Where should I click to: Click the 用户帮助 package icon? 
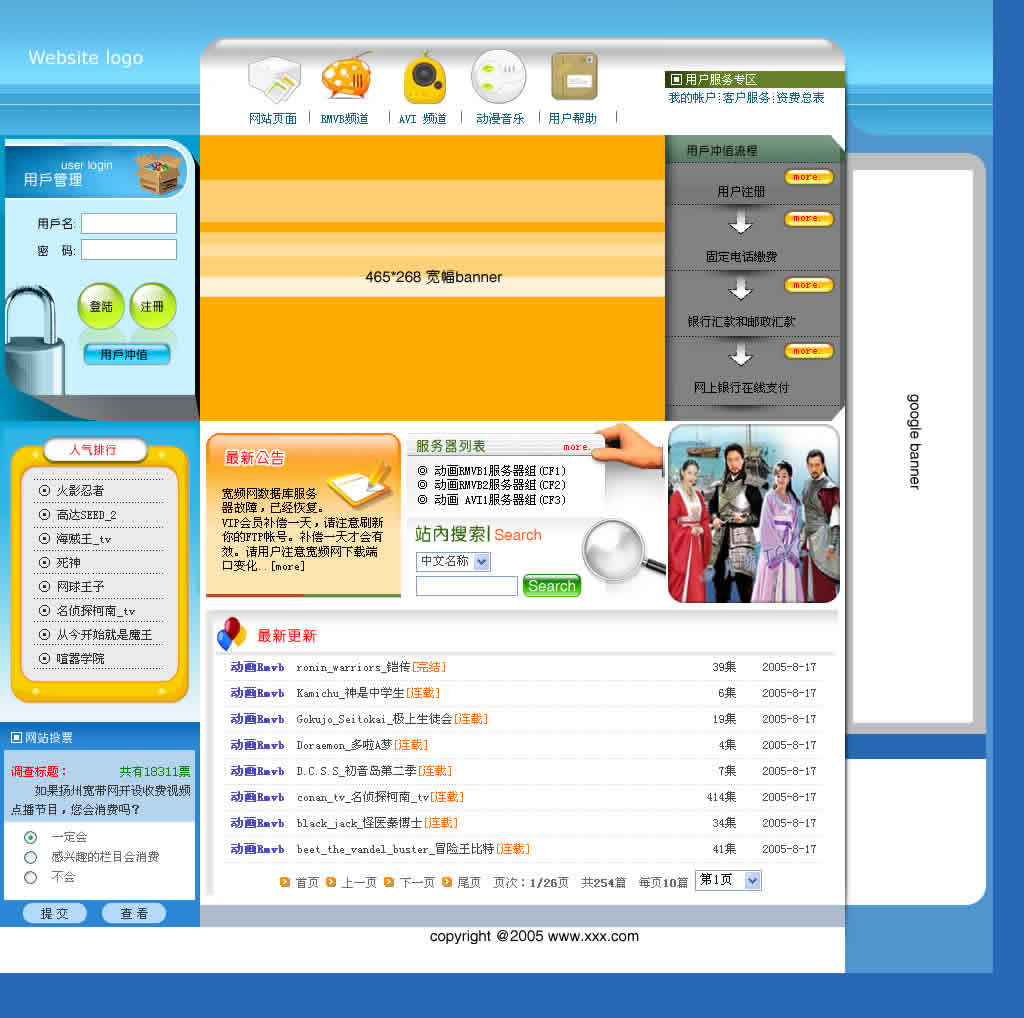point(574,77)
